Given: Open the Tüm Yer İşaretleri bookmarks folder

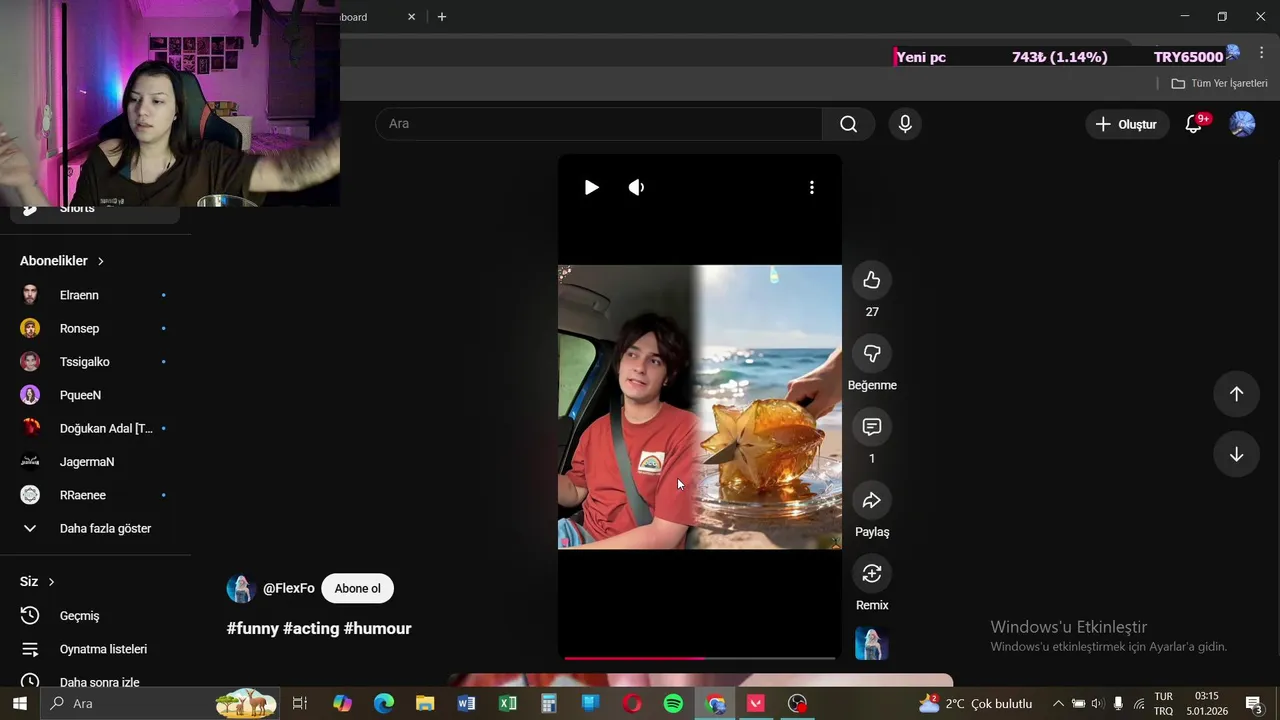Looking at the screenshot, I should [1219, 83].
